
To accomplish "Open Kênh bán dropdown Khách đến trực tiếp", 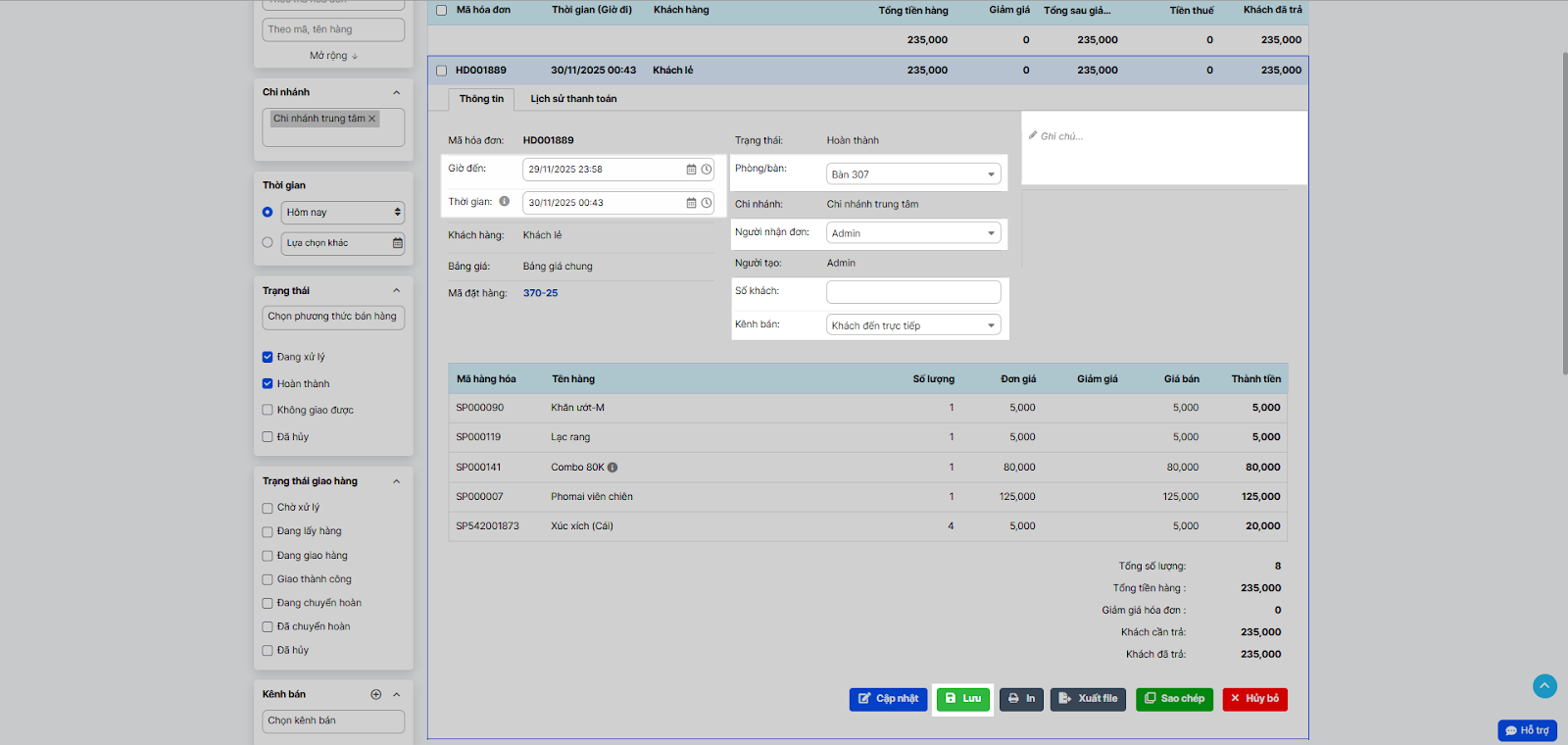I will click(x=913, y=325).
